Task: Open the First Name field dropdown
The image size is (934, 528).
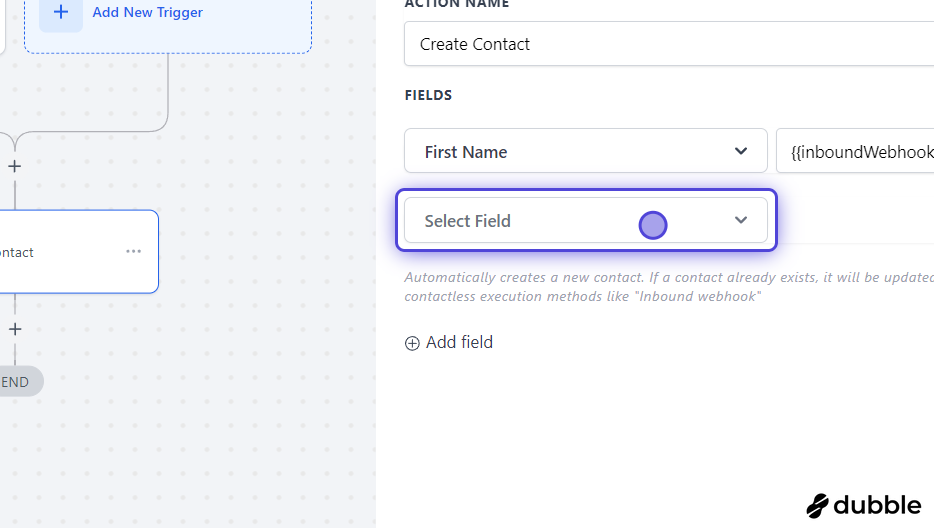Action: (586, 151)
